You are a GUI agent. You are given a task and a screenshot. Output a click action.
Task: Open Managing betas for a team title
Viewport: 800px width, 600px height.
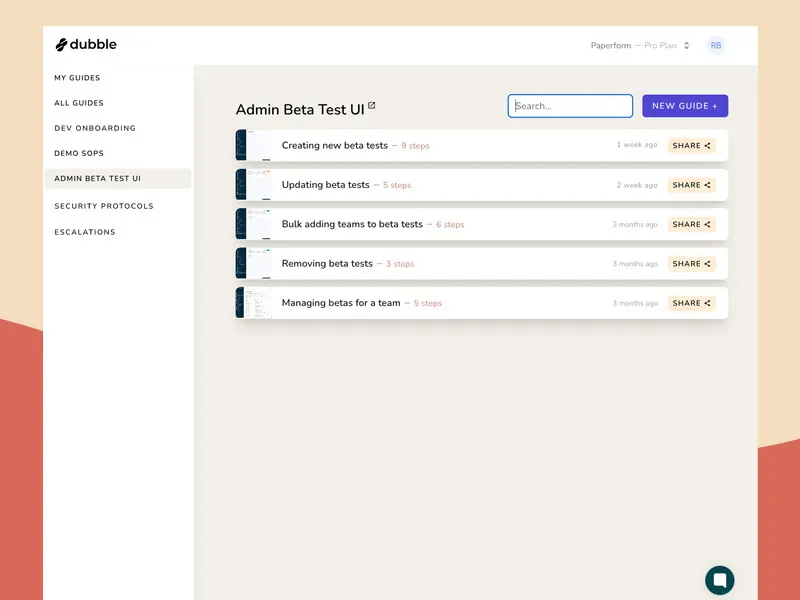point(341,303)
